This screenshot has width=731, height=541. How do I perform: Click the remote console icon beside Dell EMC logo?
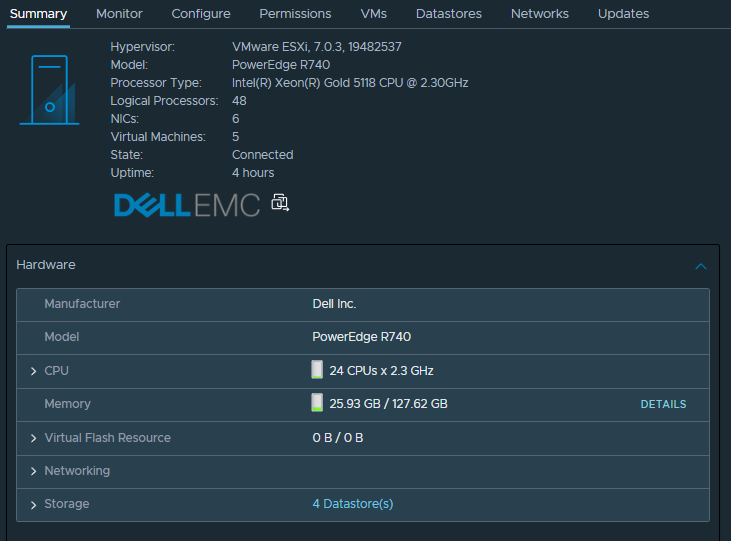pyautogui.click(x=280, y=203)
